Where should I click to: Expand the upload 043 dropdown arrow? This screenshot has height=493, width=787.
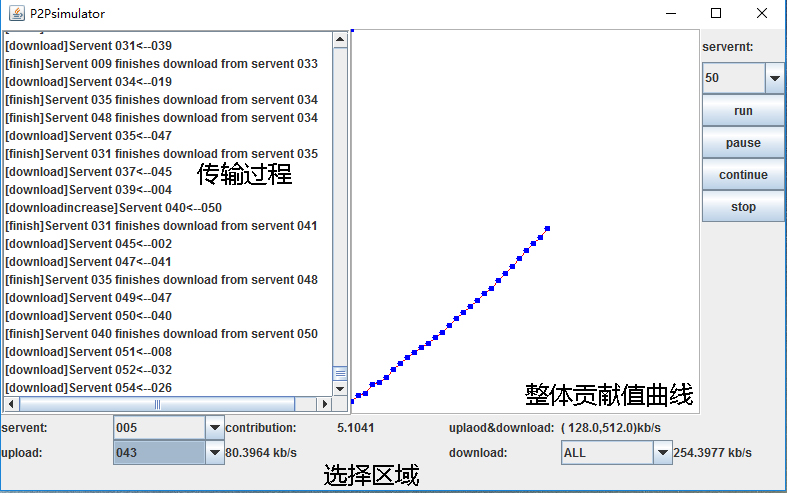pyautogui.click(x=214, y=452)
